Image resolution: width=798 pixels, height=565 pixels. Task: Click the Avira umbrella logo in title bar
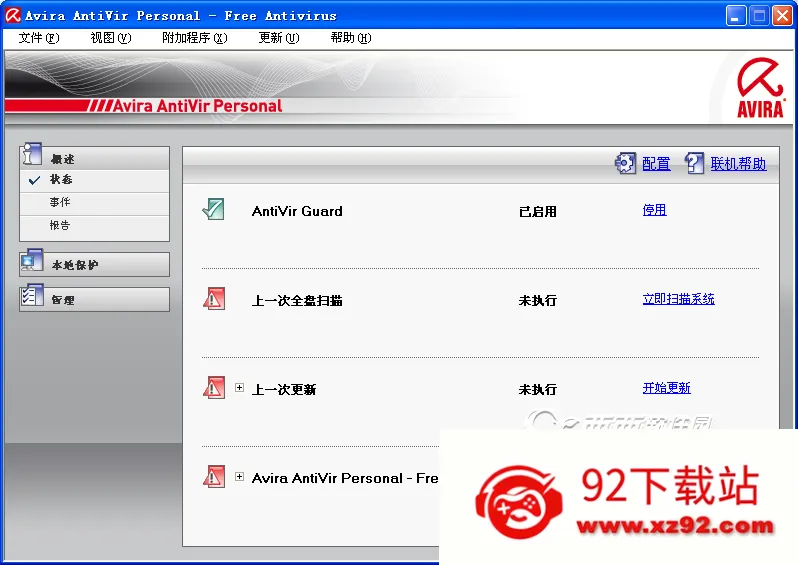[x=13, y=15]
